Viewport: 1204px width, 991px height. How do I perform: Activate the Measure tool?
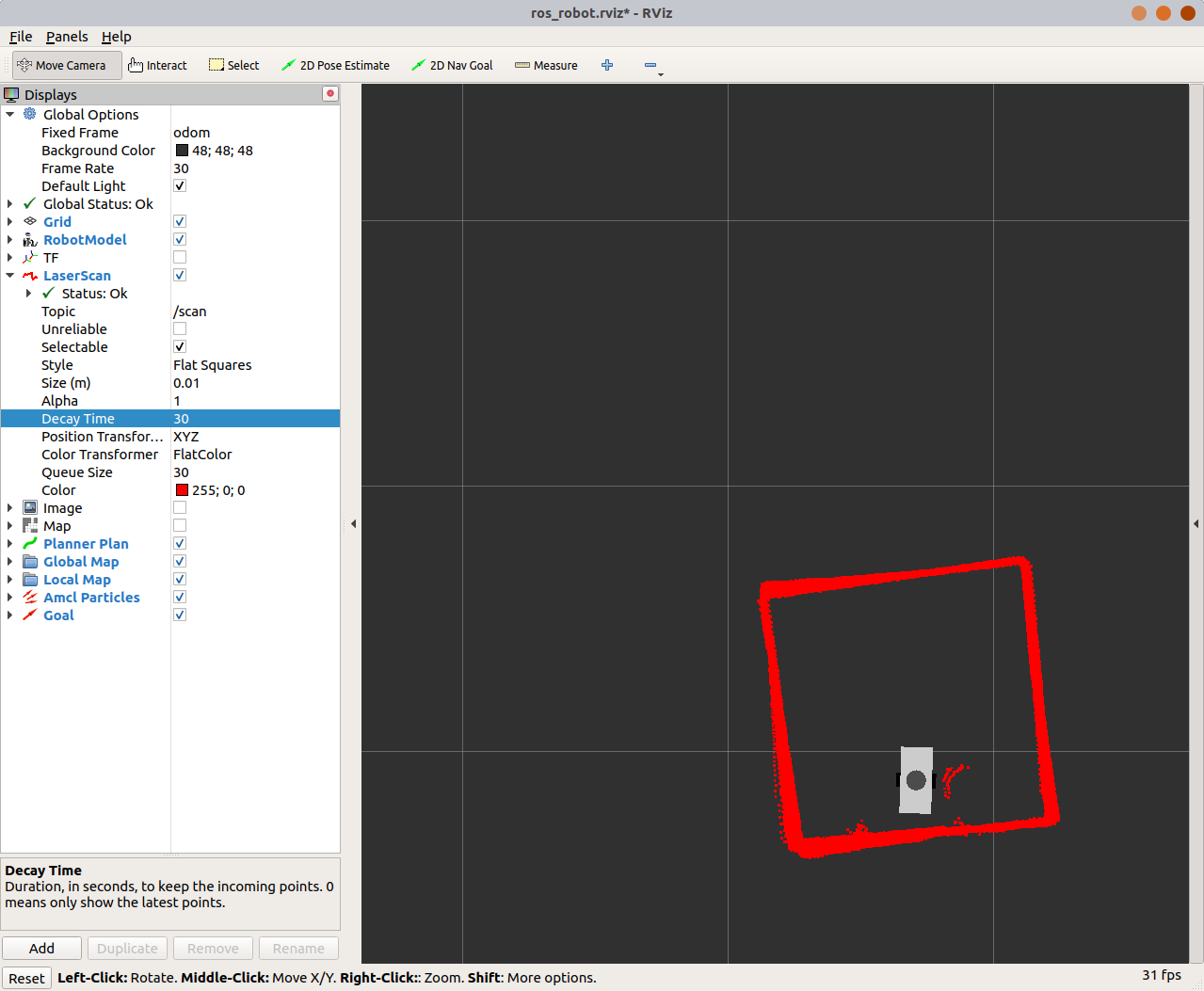point(546,65)
